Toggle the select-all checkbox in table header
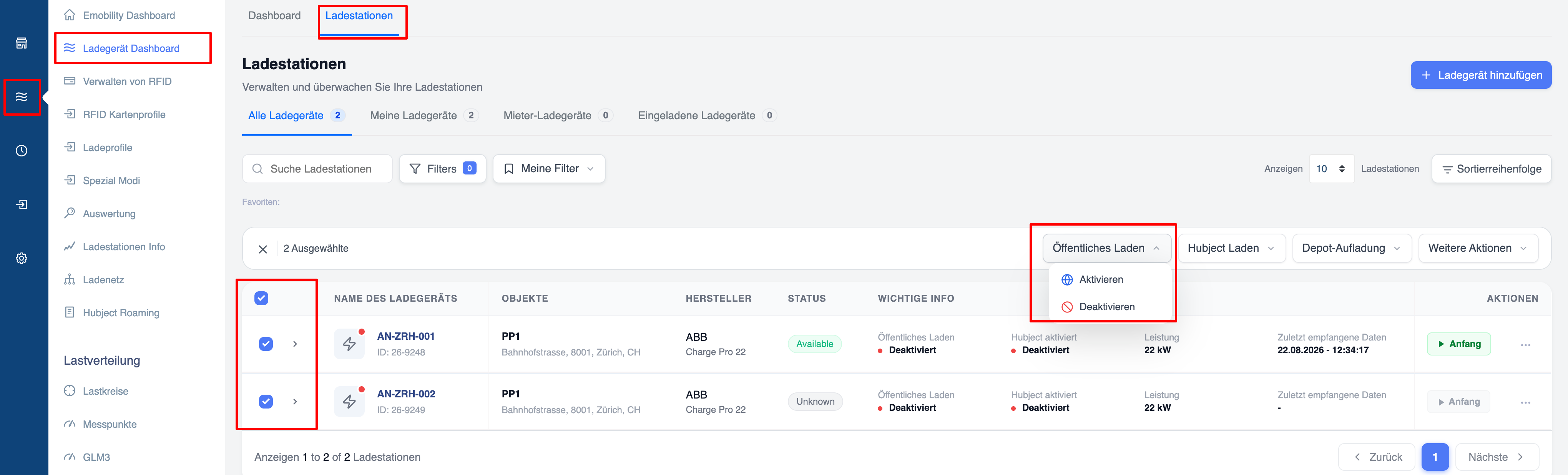 [x=261, y=298]
